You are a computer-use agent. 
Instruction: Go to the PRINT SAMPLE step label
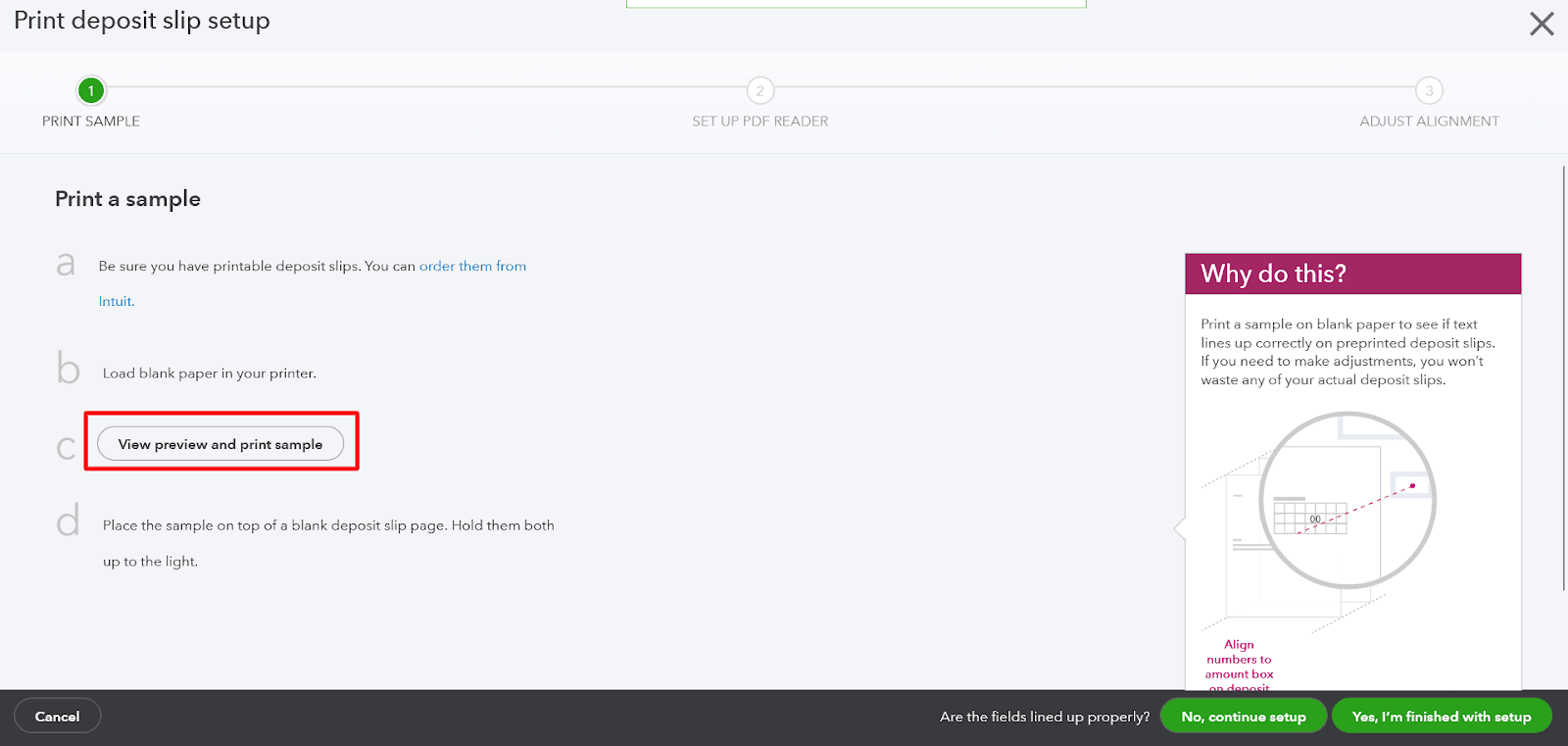(91, 122)
